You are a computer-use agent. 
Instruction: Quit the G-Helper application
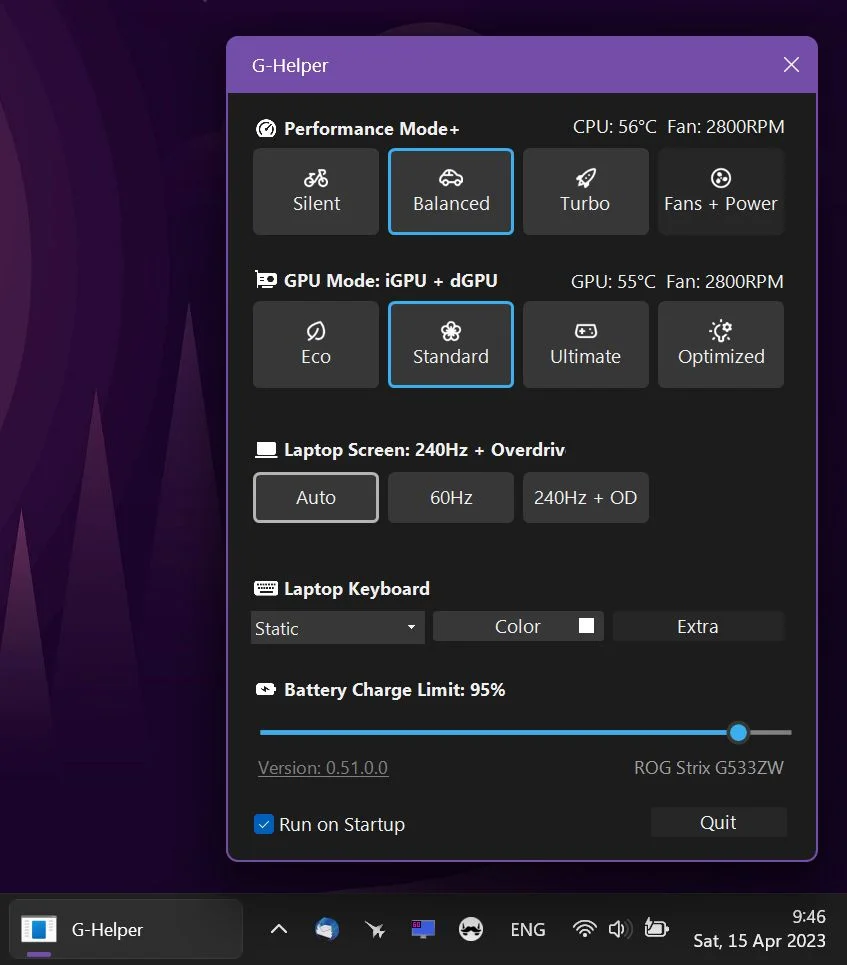(x=718, y=823)
